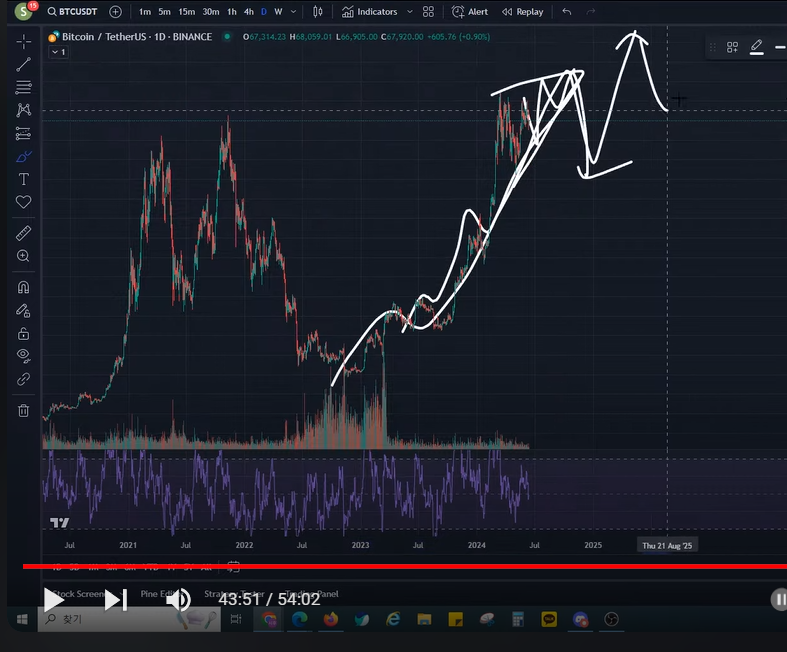The height and width of the screenshot is (652, 787).
Task: Select the Text annotation tool
Action: [x=24, y=179]
